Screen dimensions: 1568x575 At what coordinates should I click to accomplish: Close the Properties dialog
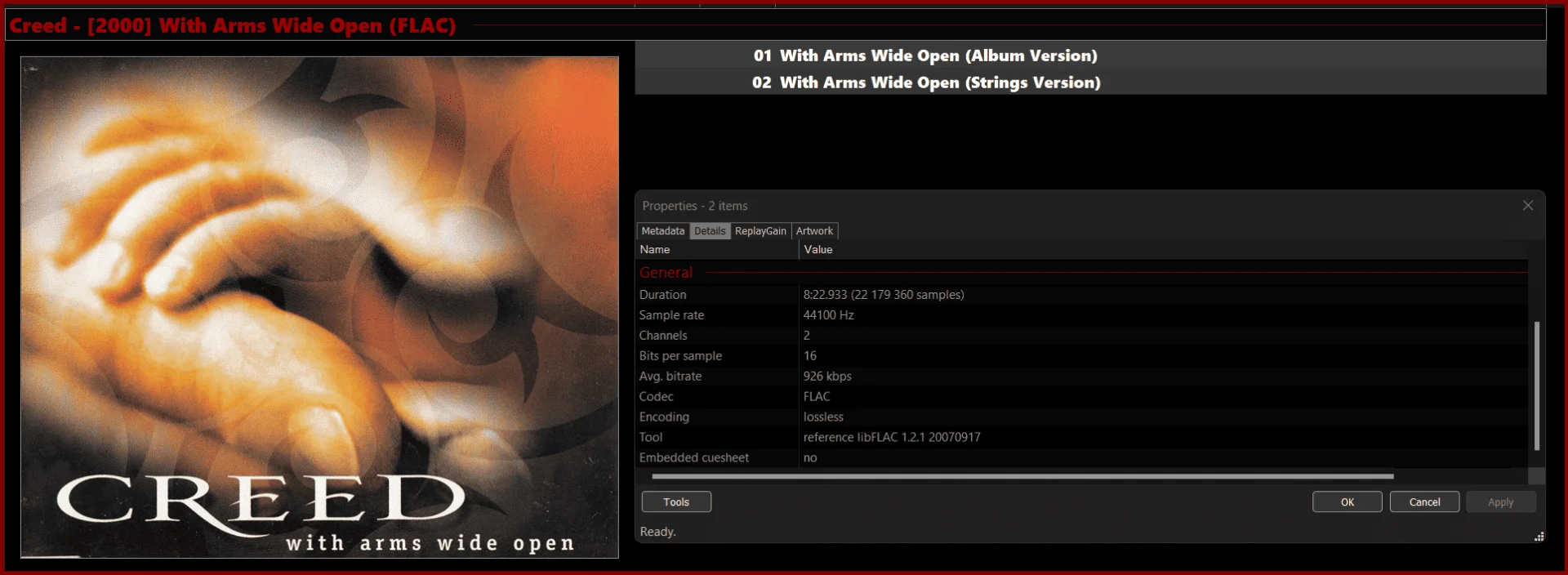pyautogui.click(x=1528, y=206)
